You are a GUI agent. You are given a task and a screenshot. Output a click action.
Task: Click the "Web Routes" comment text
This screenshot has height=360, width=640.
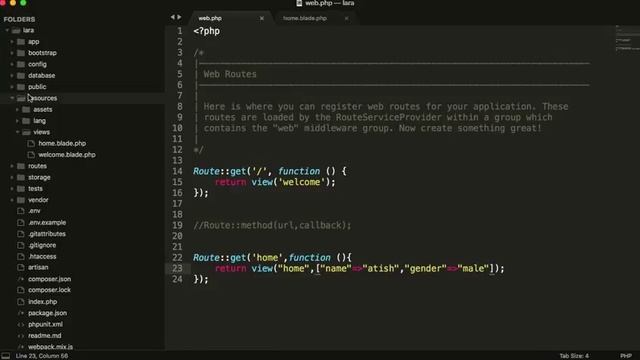tap(230, 74)
